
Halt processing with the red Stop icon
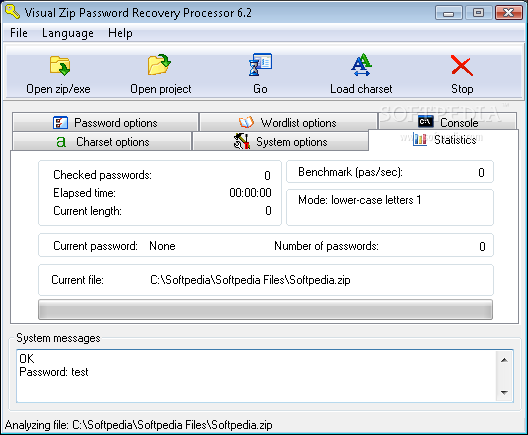click(462, 65)
